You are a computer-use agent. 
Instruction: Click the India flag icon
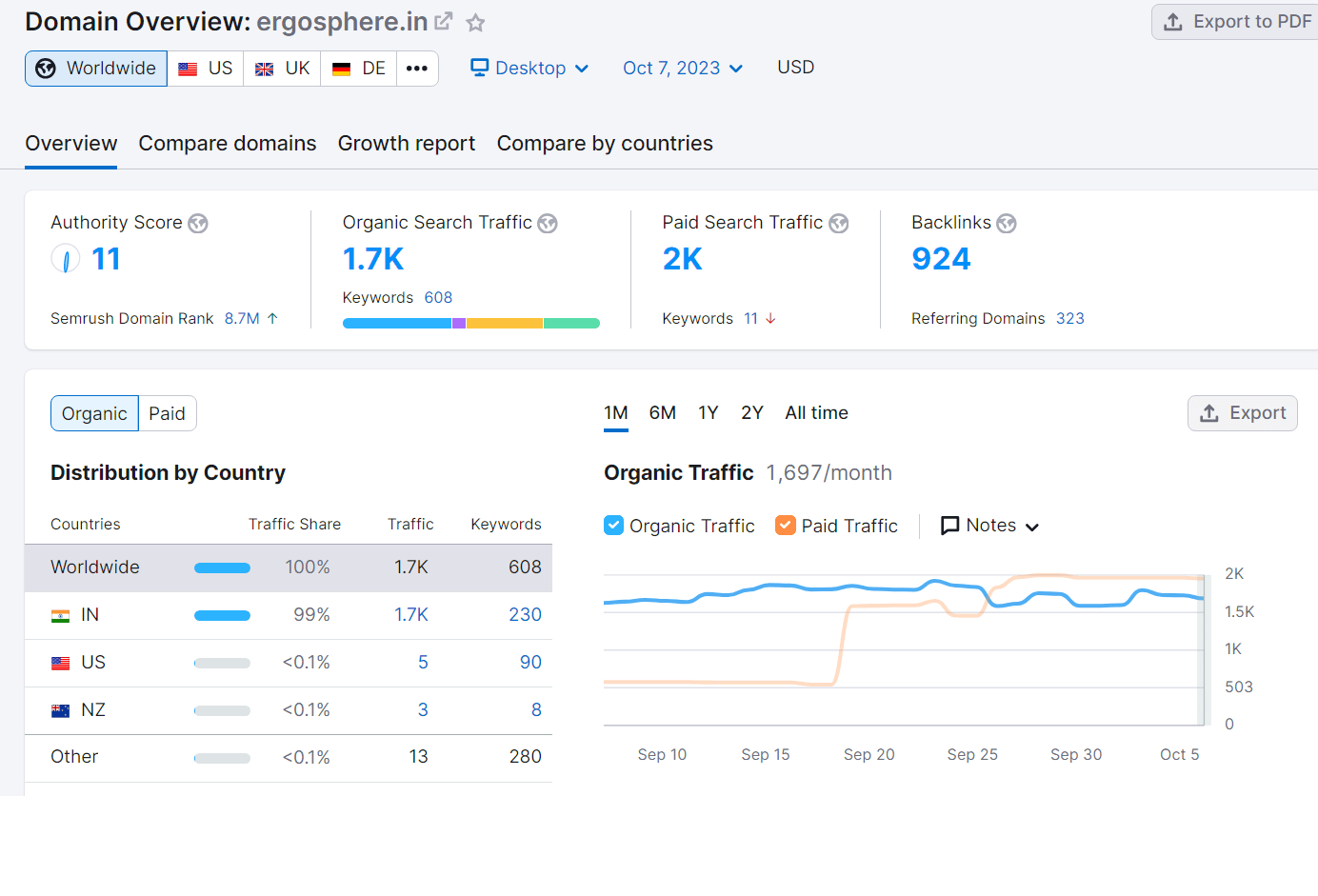click(x=60, y=616)
